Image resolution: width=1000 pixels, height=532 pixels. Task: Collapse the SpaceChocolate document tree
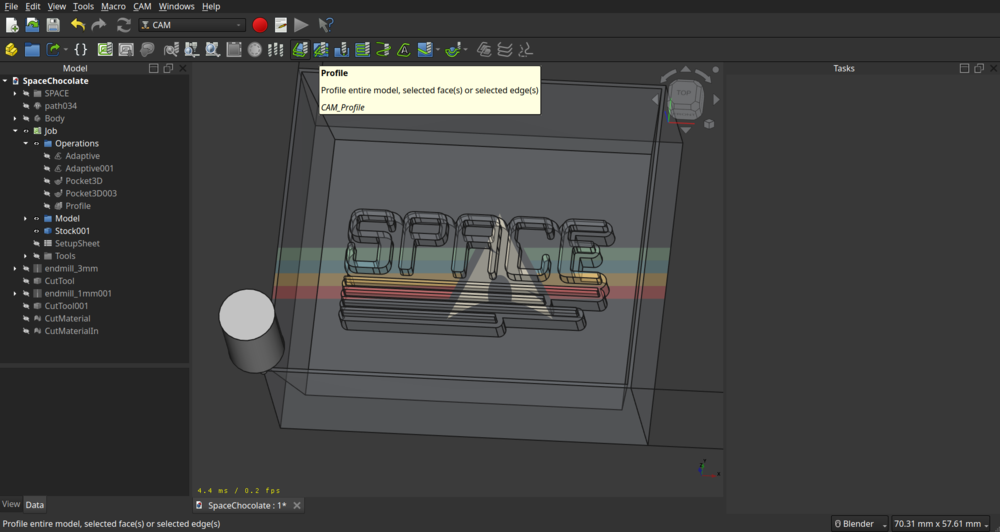(x=5, y=81)
